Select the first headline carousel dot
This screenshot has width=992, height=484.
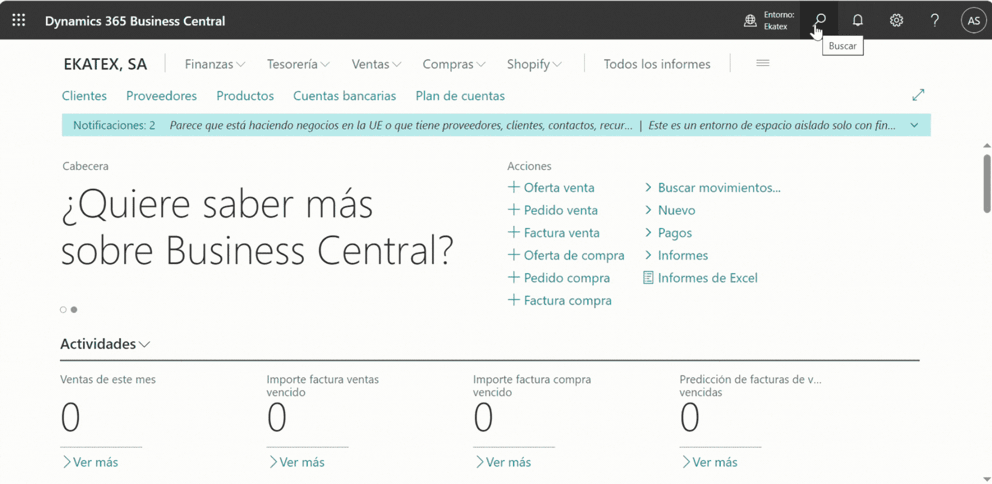63,310
